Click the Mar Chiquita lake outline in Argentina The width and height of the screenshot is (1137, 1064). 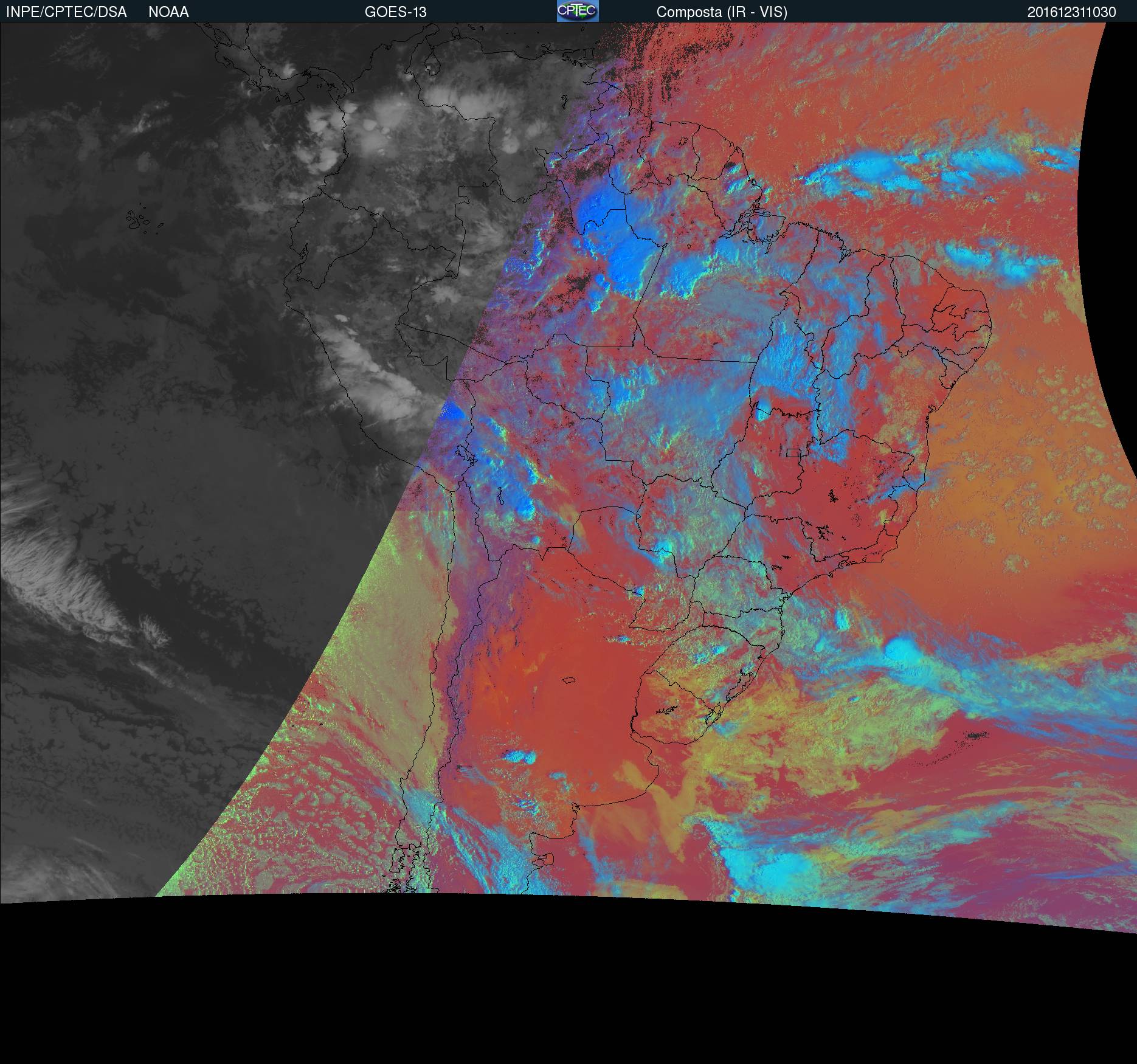coord(569,680)
